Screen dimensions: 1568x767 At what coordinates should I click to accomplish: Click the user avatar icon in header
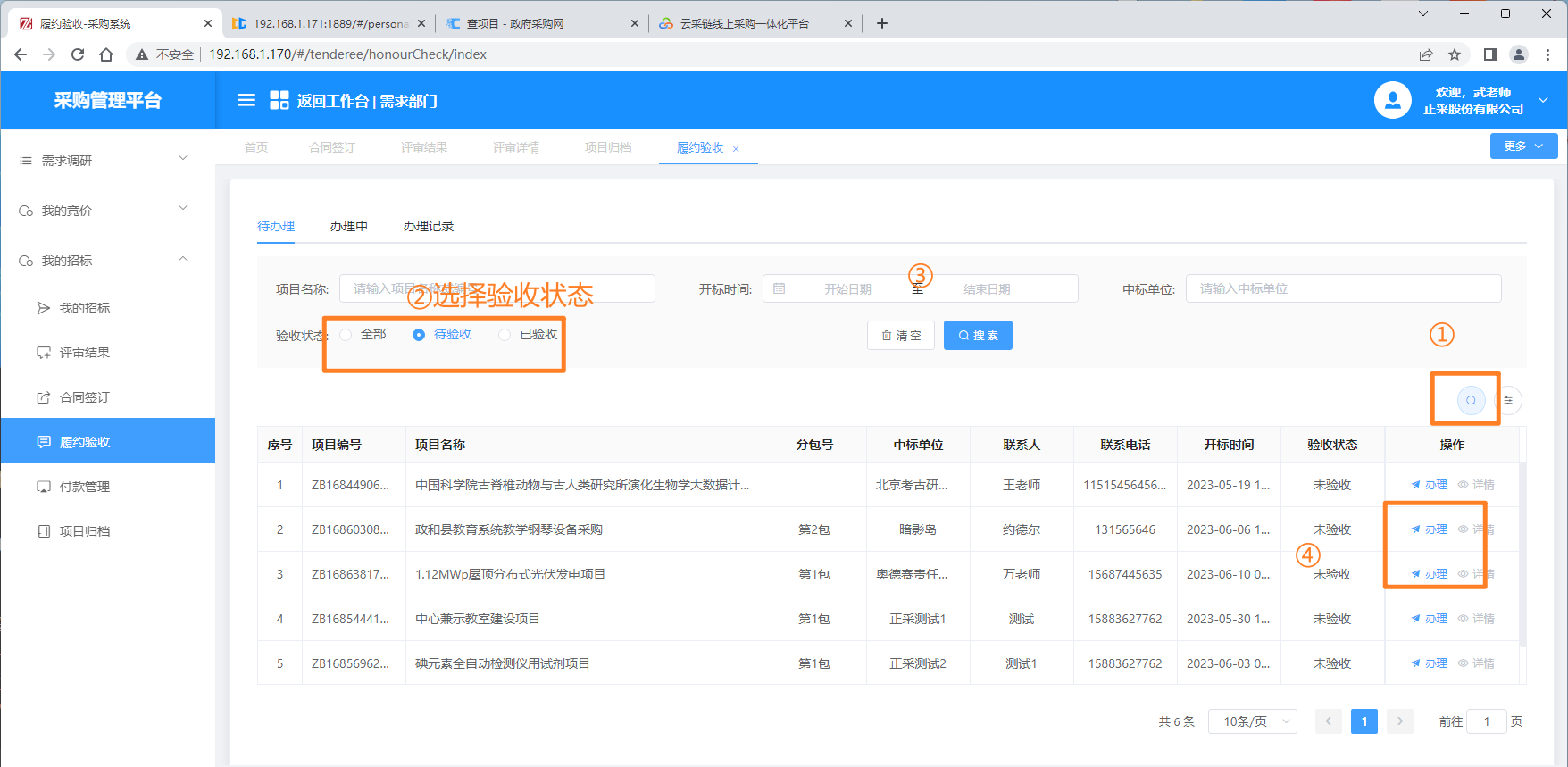(x=1392, y=100)
